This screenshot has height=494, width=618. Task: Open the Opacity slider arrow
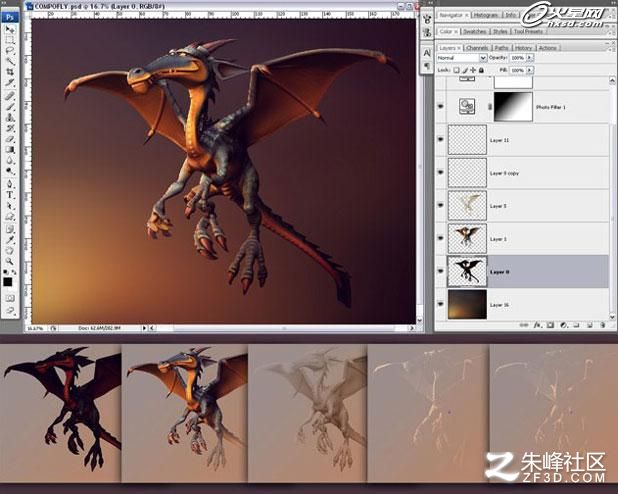(x=530, y=58)
